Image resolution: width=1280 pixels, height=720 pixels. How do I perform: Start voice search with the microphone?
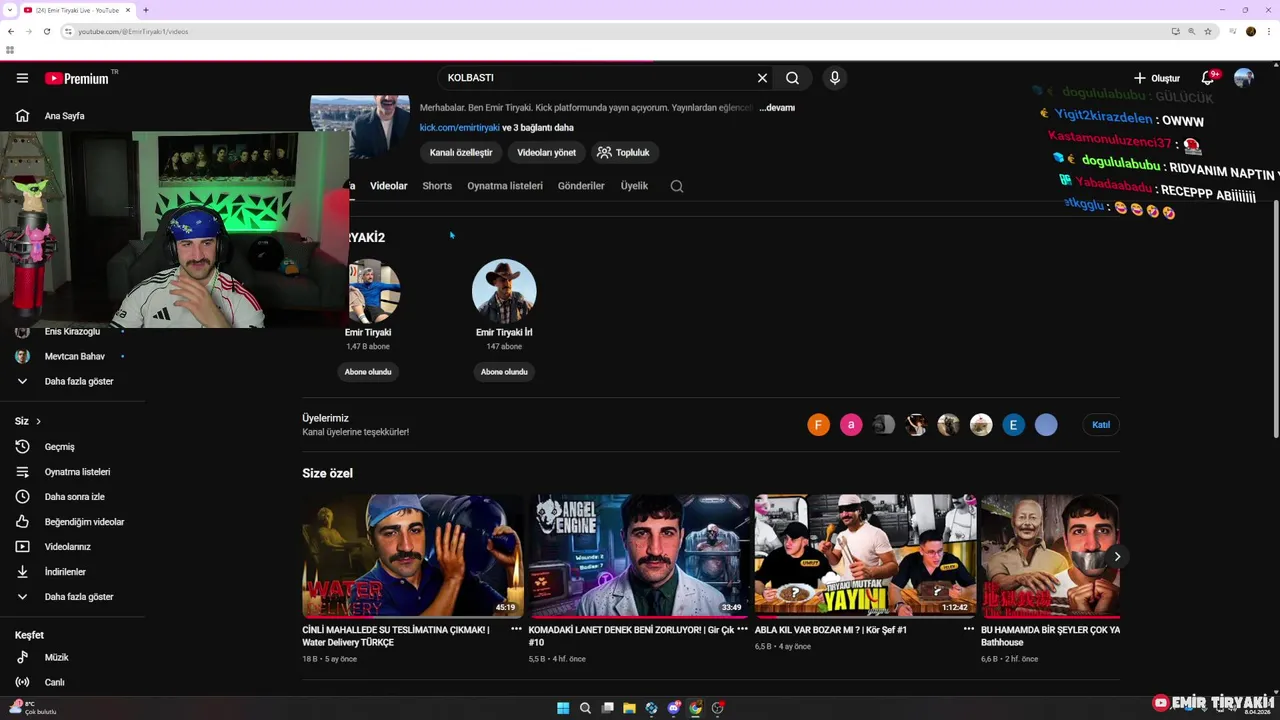835,78
